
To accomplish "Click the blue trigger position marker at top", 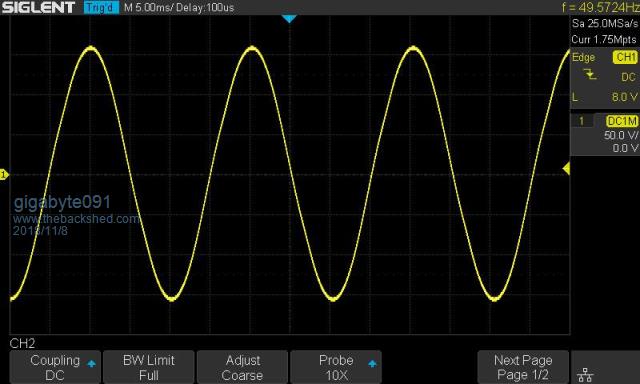I will pos(289,19).
